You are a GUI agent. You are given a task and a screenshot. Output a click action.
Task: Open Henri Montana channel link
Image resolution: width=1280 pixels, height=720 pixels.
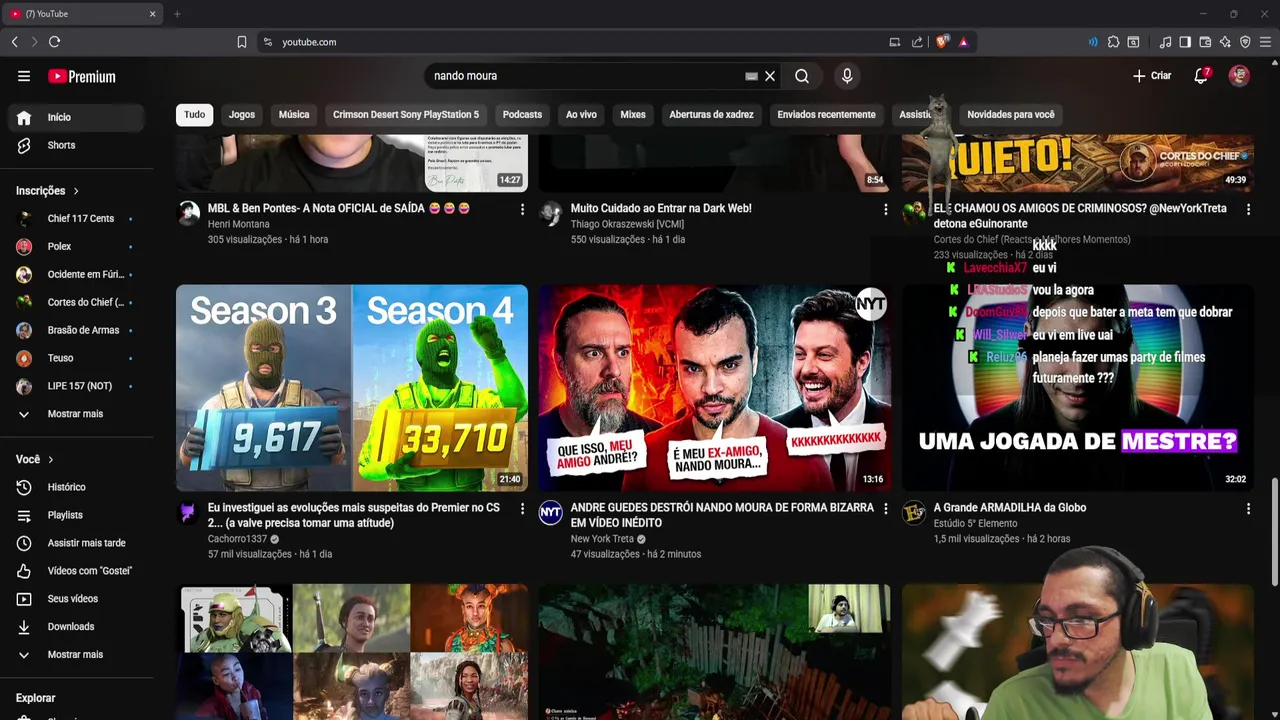pyautogui.click(x=238, y=224)
